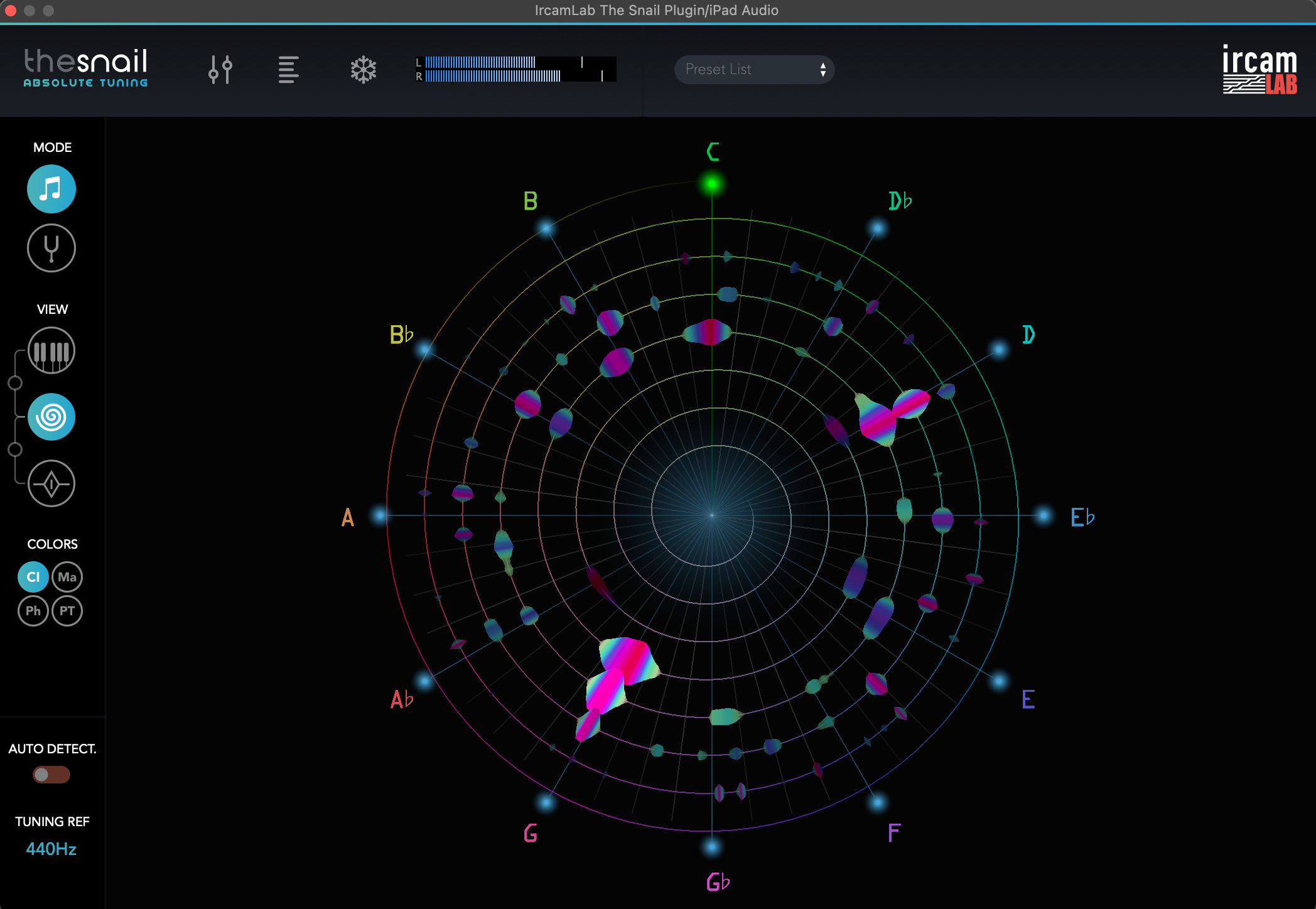This screenshot has width=1316, height=909.
Task: Click the G note label
Action: (531, 833)
